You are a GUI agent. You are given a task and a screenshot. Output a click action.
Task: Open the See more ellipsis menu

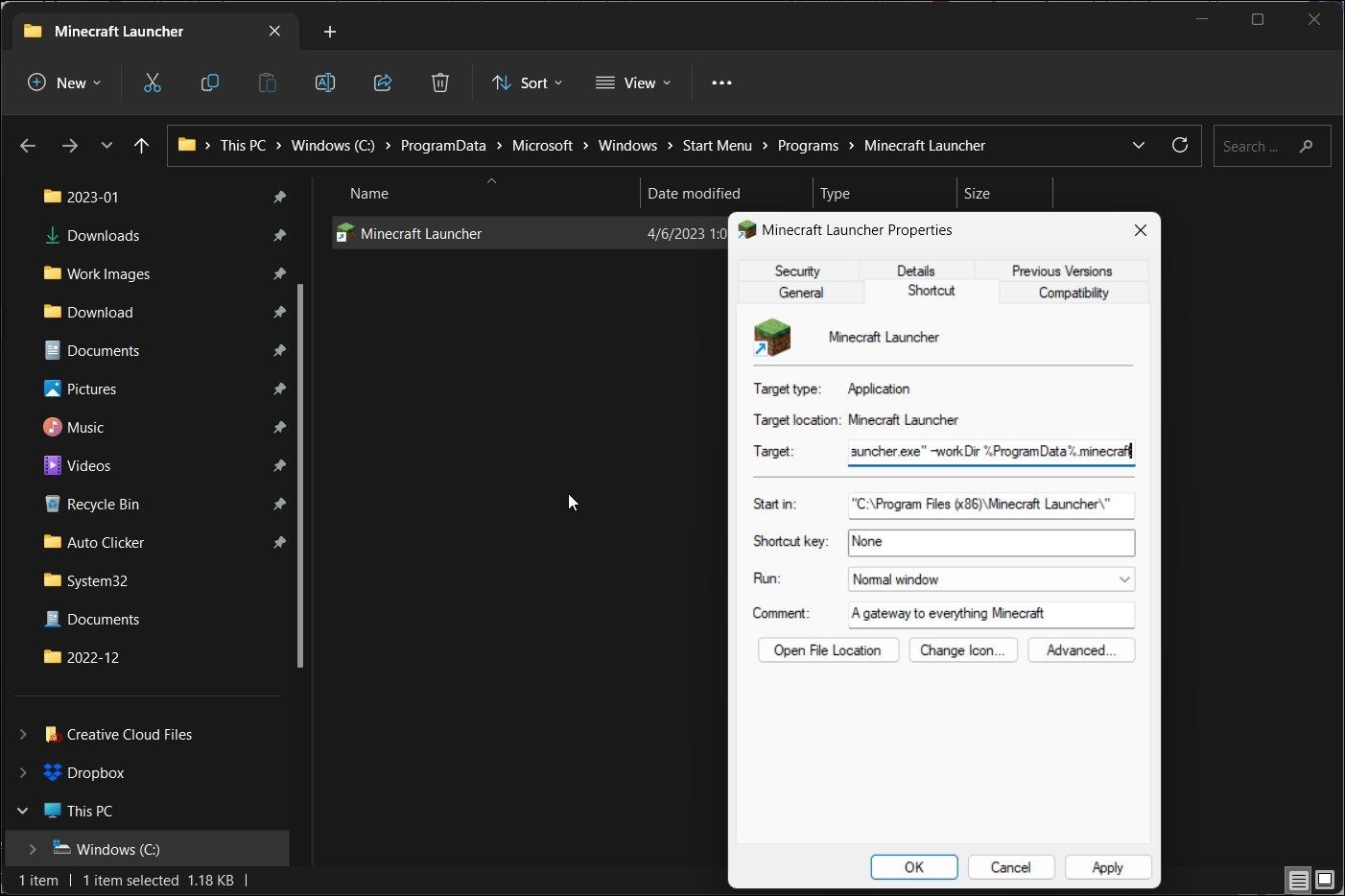pyautogui.click(x=721, y=83)
